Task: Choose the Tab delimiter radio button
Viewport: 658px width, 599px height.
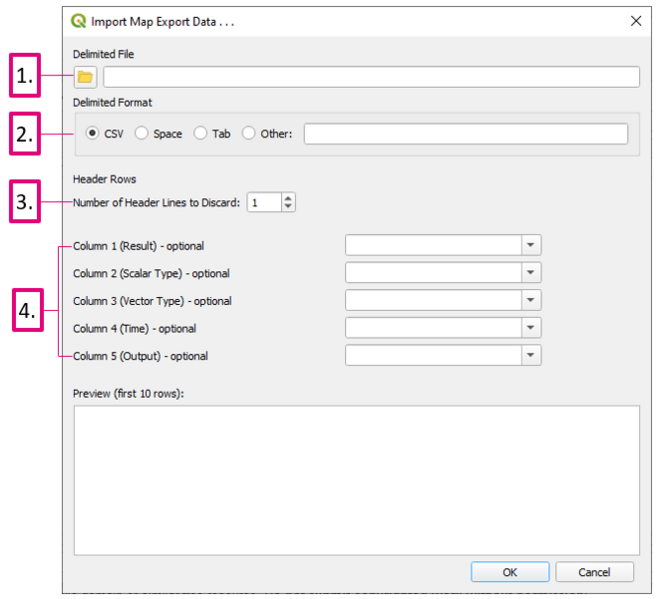Action: click(201, 134)
